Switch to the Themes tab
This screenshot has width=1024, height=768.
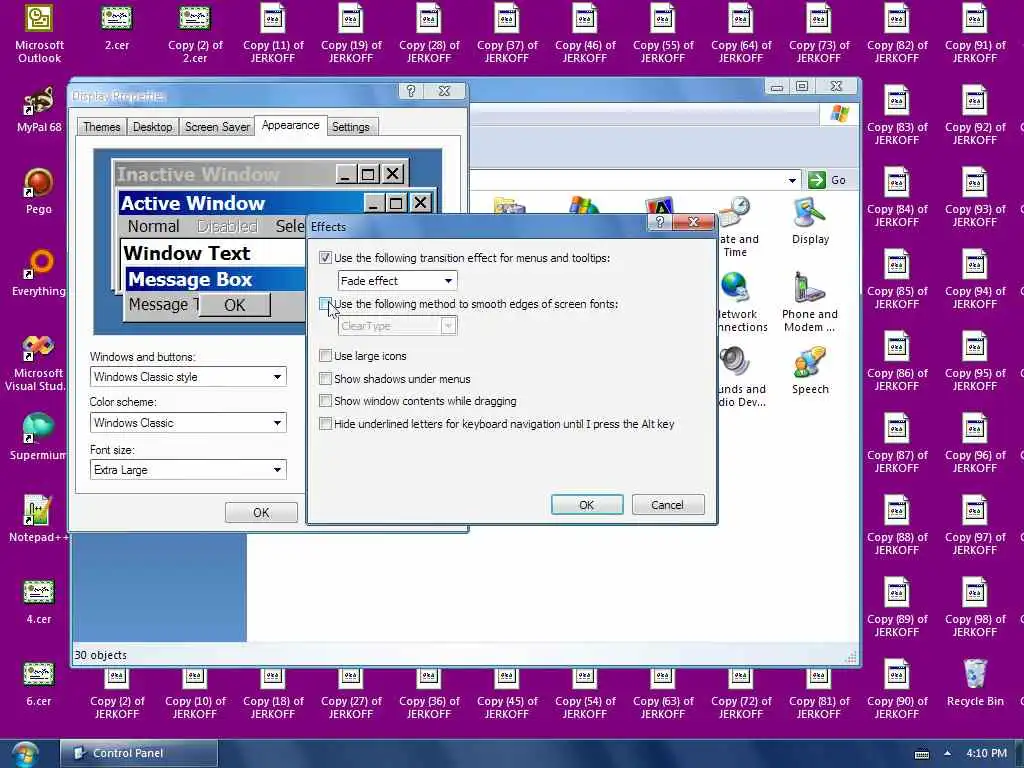click(x=101, y=127)
